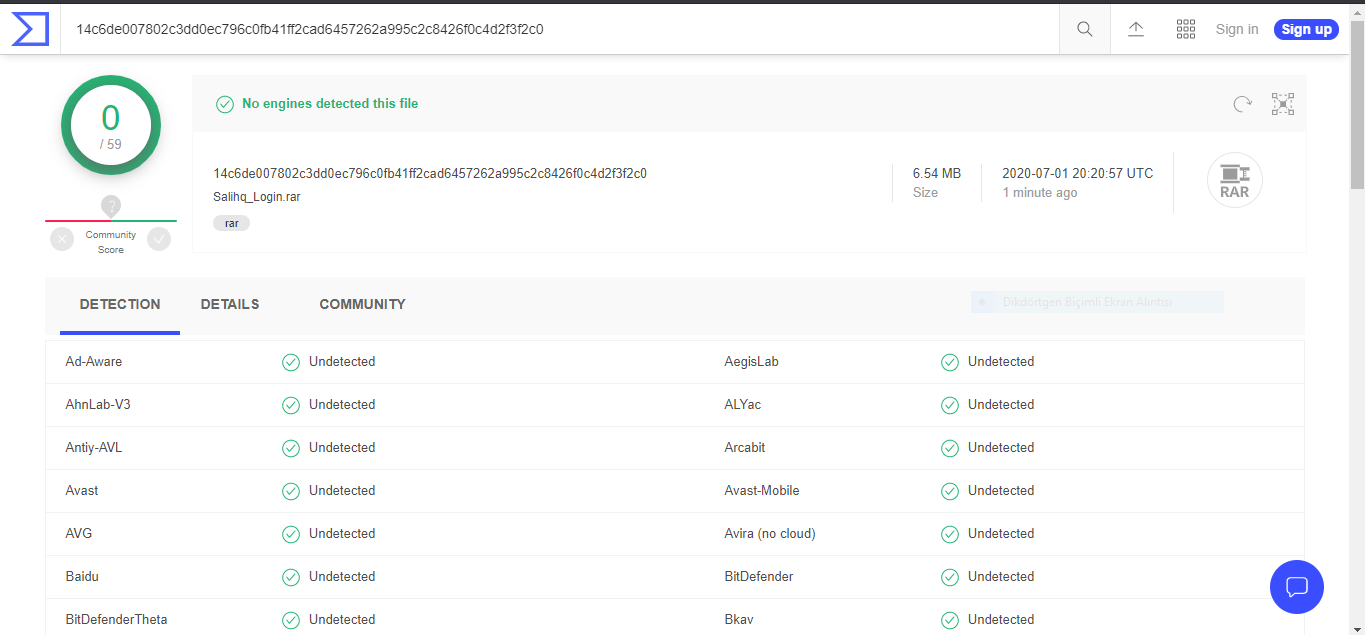
Task: Select the file hash text in summary
Action: [430, 173]
